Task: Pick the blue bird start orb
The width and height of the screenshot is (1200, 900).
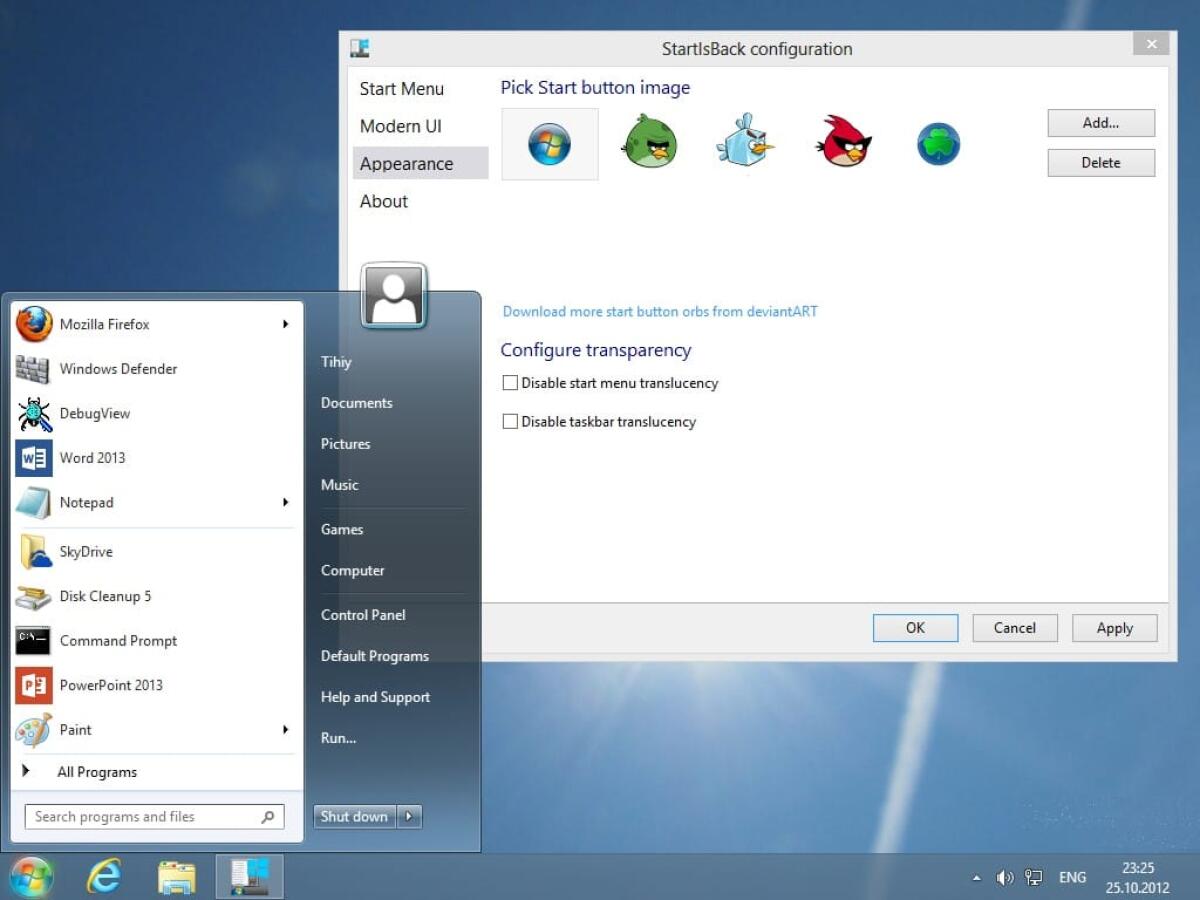Action: click(745, 142)
